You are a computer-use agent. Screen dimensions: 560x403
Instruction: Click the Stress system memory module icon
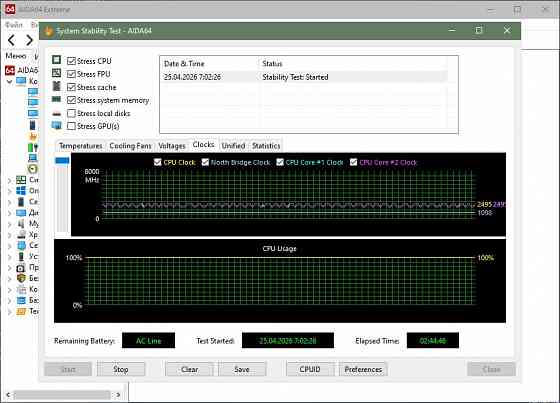pyautogui.click(x=56, y=99)
